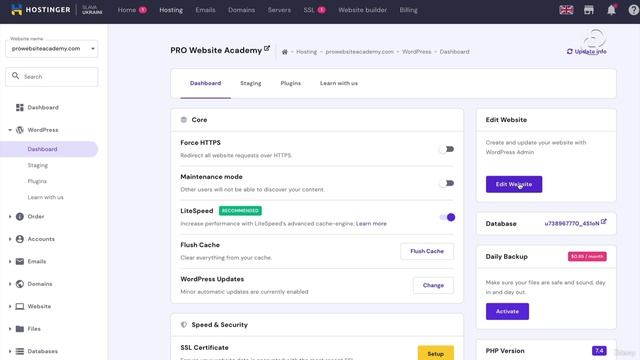The image size is (640, 360).
Task: Click the Hosting breadcrumb link
Action: coord(307,52)
